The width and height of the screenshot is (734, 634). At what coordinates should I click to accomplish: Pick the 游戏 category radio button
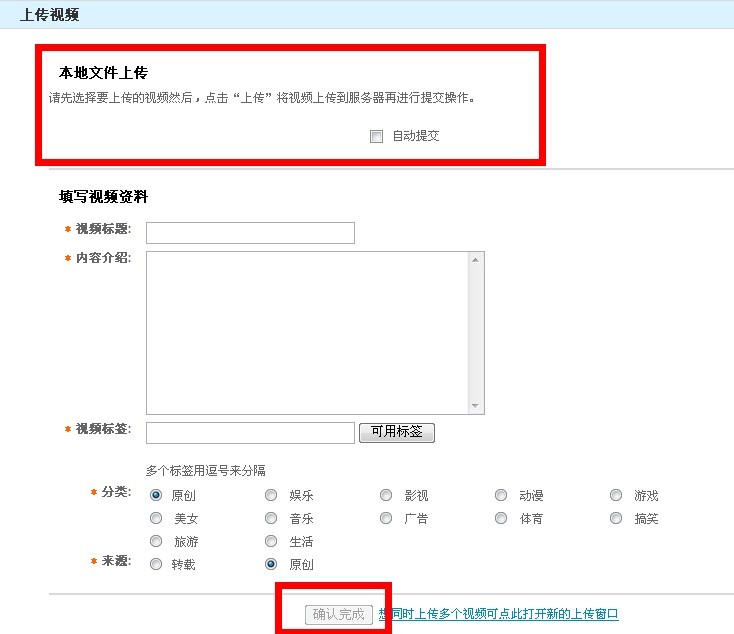tap(616, 495)
